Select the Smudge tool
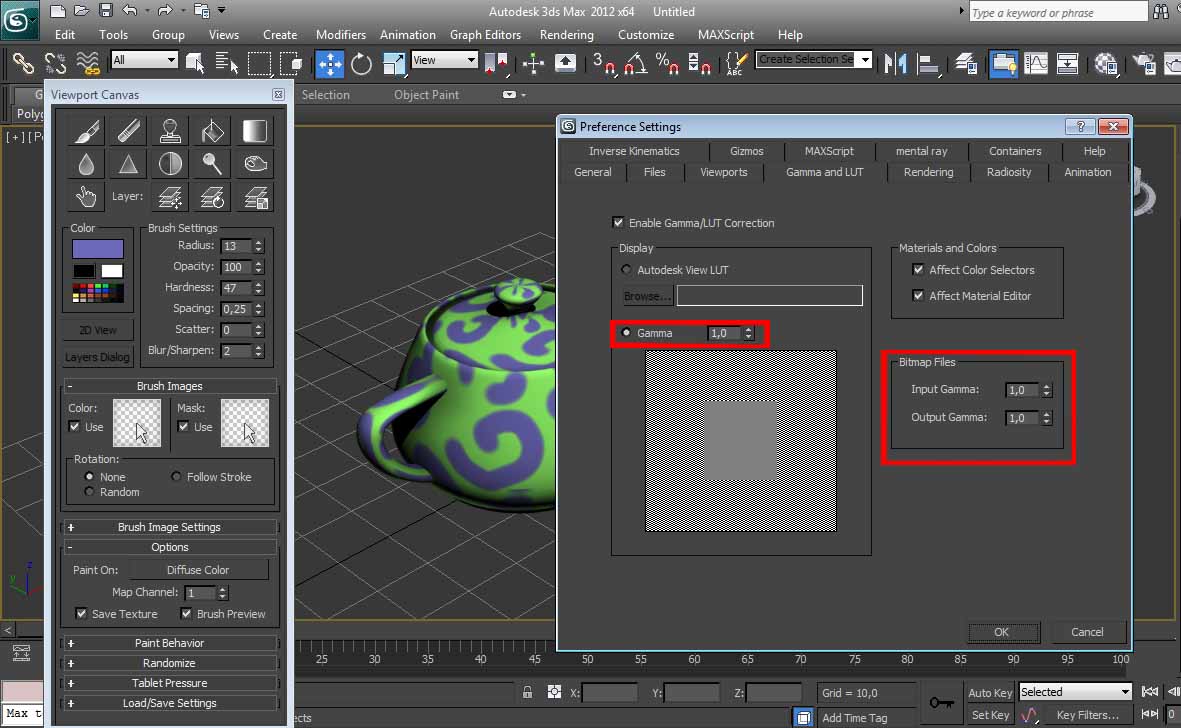This screenshot has width=1181, height=728. tap(255, 163)
